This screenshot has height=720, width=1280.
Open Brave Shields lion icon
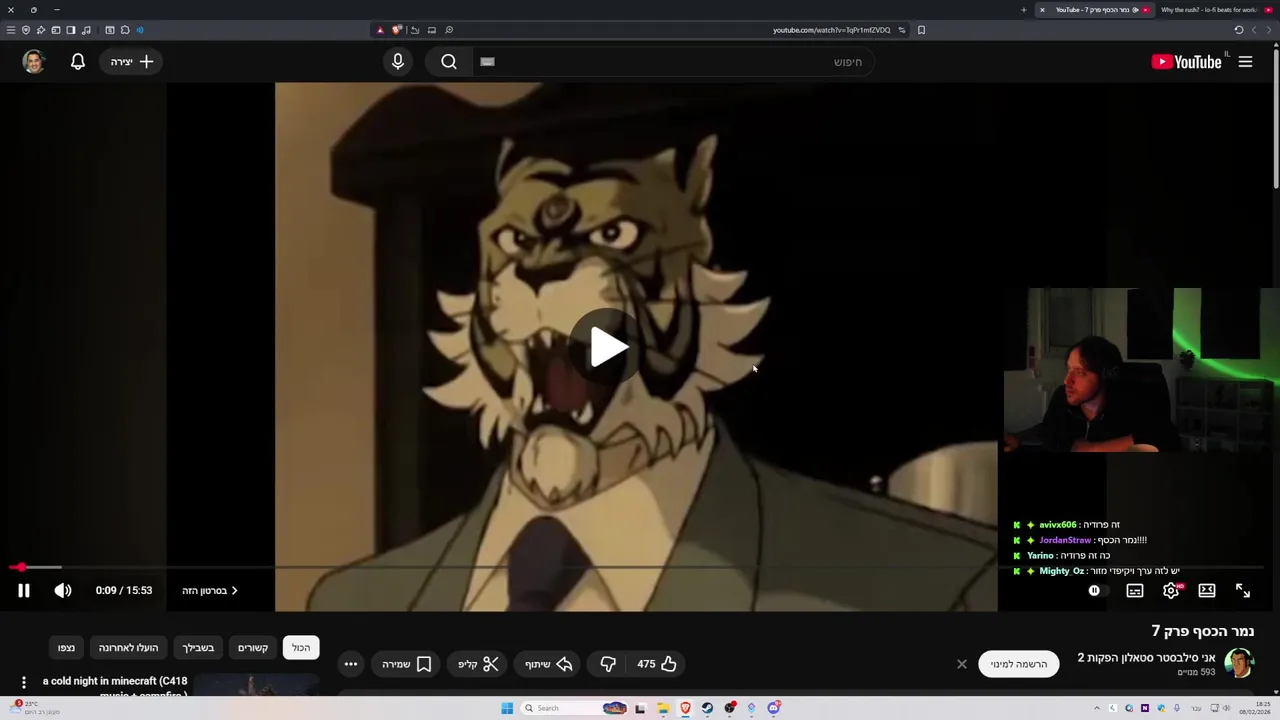(397, 30)
